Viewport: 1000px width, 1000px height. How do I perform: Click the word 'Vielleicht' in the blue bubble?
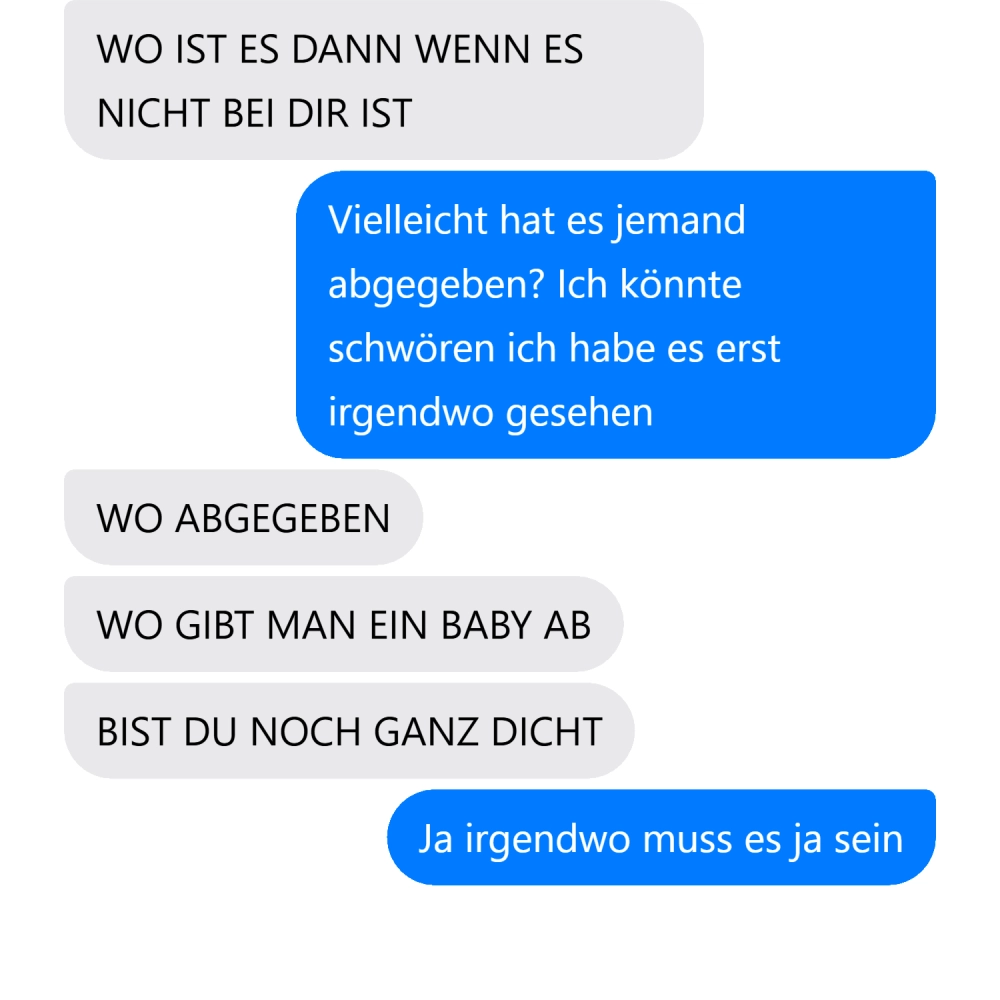coord(407,220)
